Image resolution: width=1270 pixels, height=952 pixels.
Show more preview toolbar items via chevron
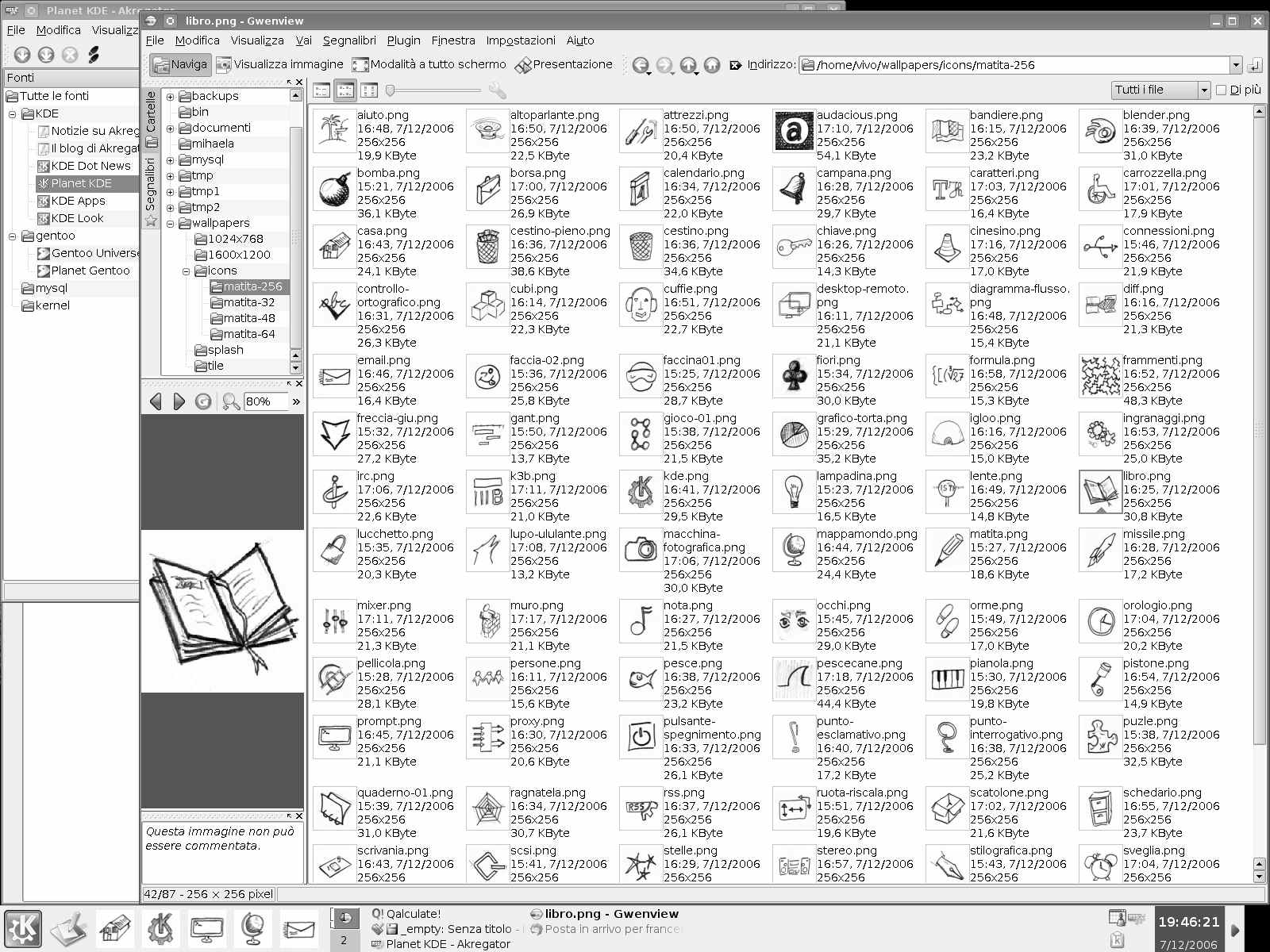pos(296,401)
